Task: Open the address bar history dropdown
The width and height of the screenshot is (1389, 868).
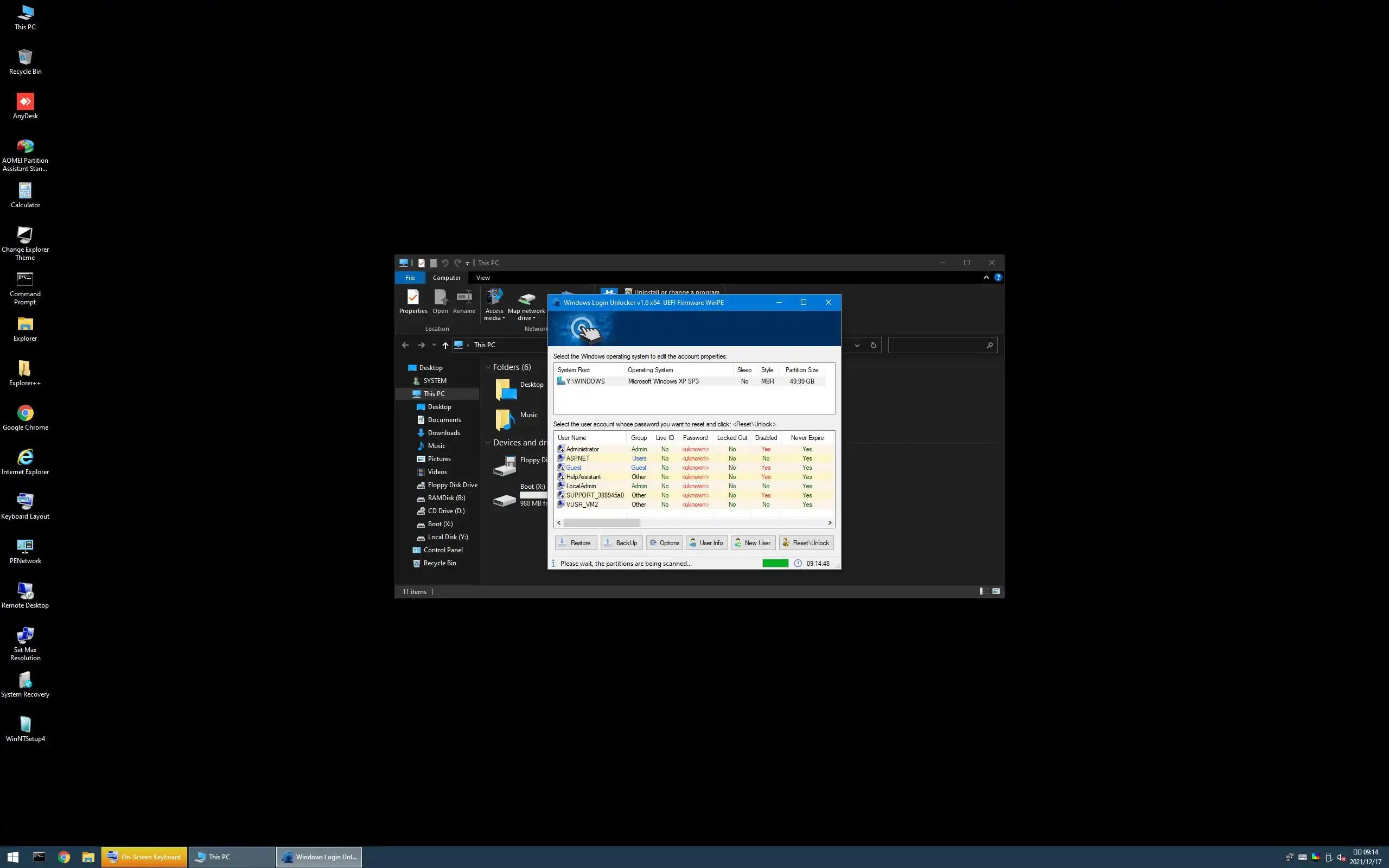Action: tap(857, 345)
